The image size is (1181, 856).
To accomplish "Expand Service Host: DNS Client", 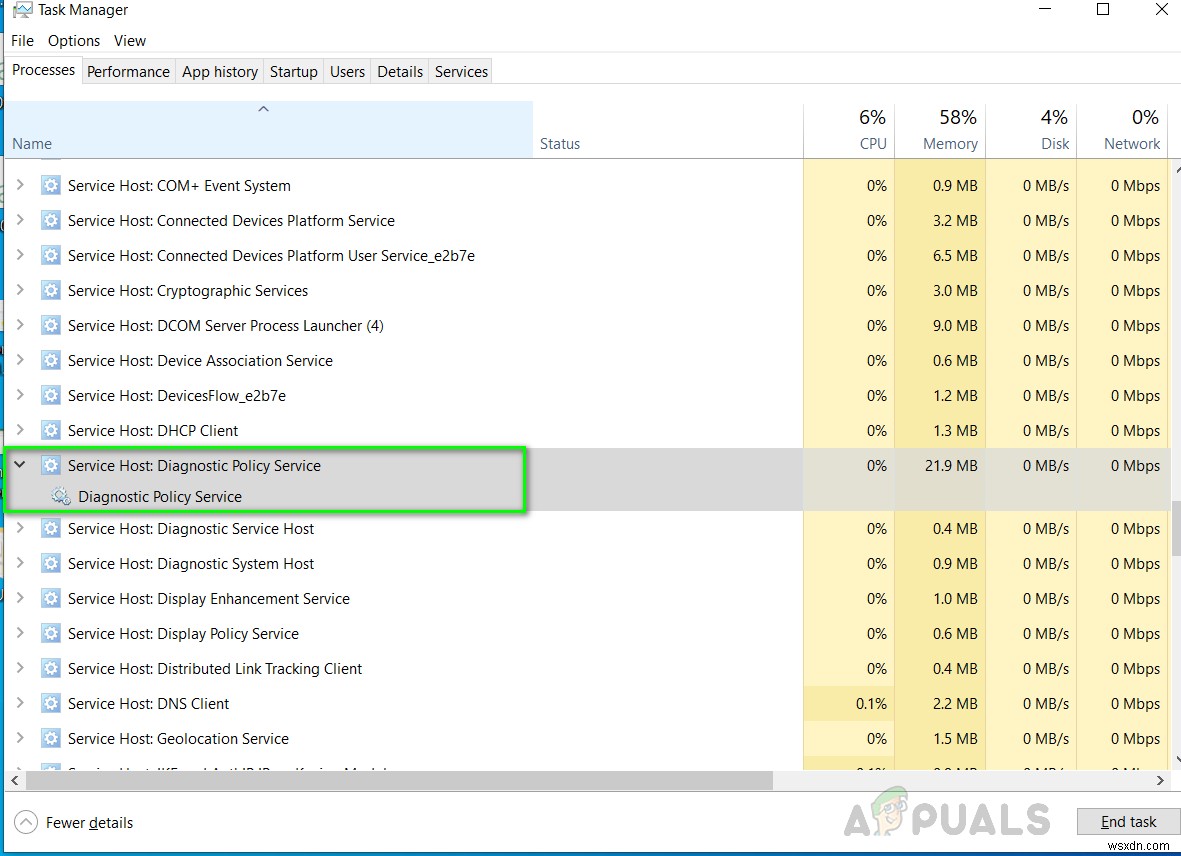I will pyautogui.click(x=20, y=702).
